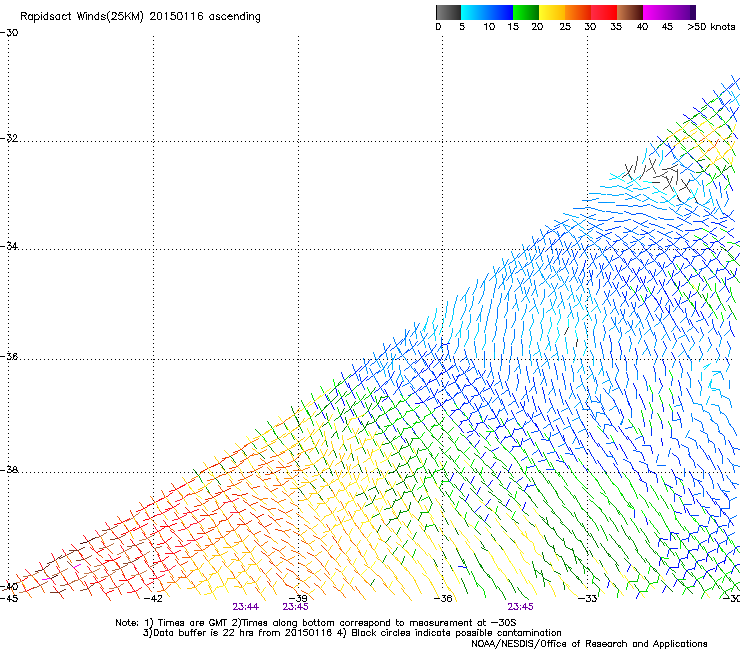Click the '10' legend scale label
Viewport: 740px width, 650px height.
tap(489, 27)
